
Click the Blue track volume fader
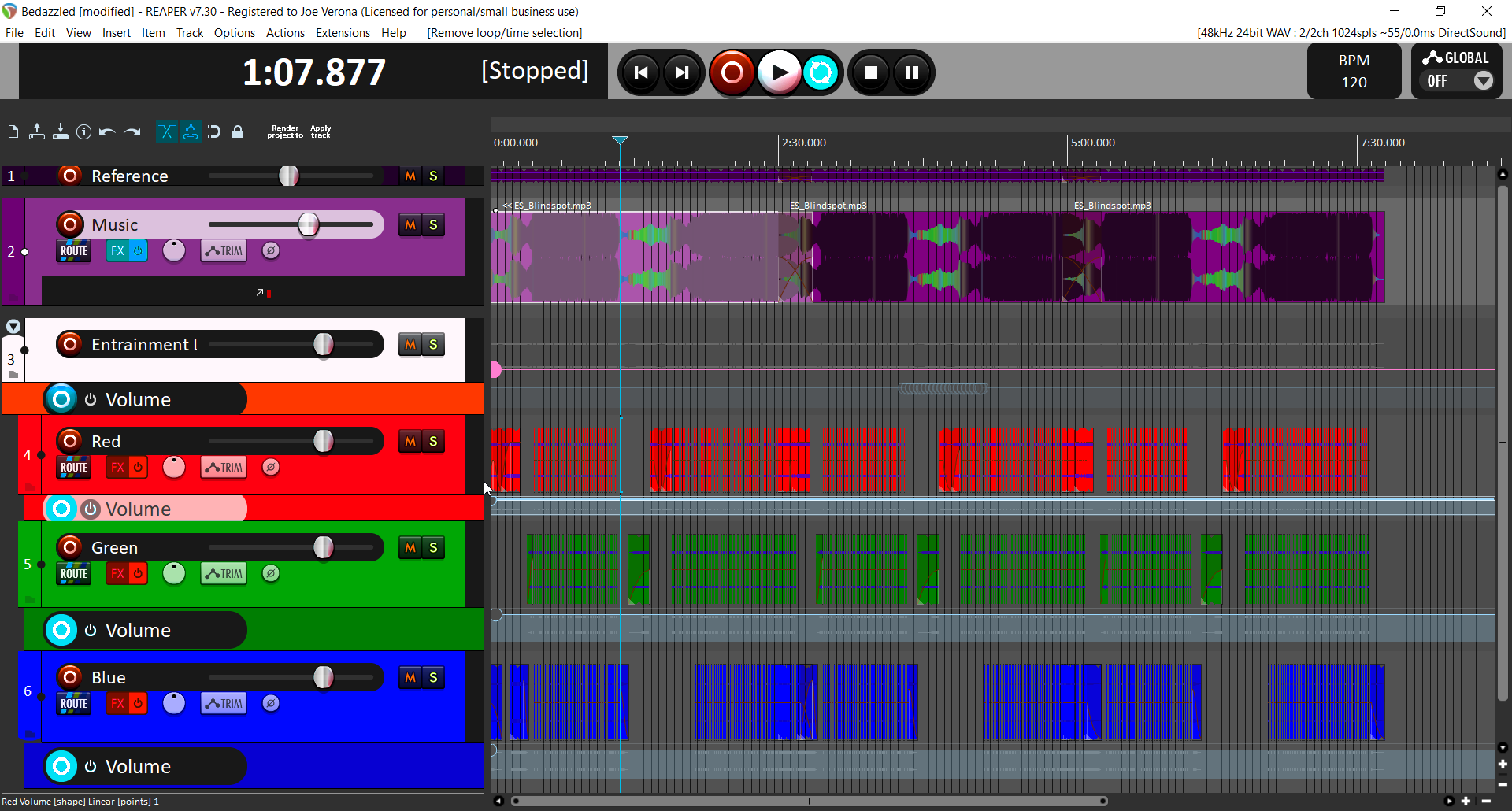[x=323, y=677]
